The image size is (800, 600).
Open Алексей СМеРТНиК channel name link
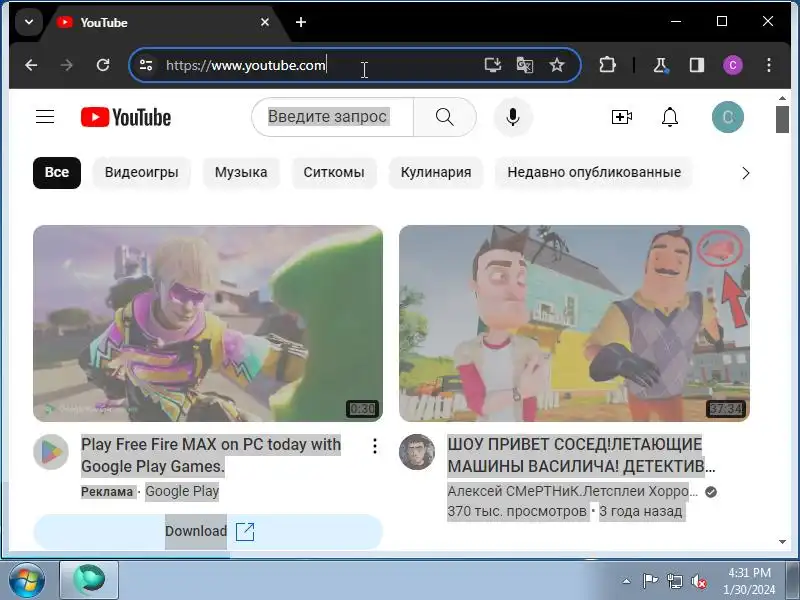point(572,491)
